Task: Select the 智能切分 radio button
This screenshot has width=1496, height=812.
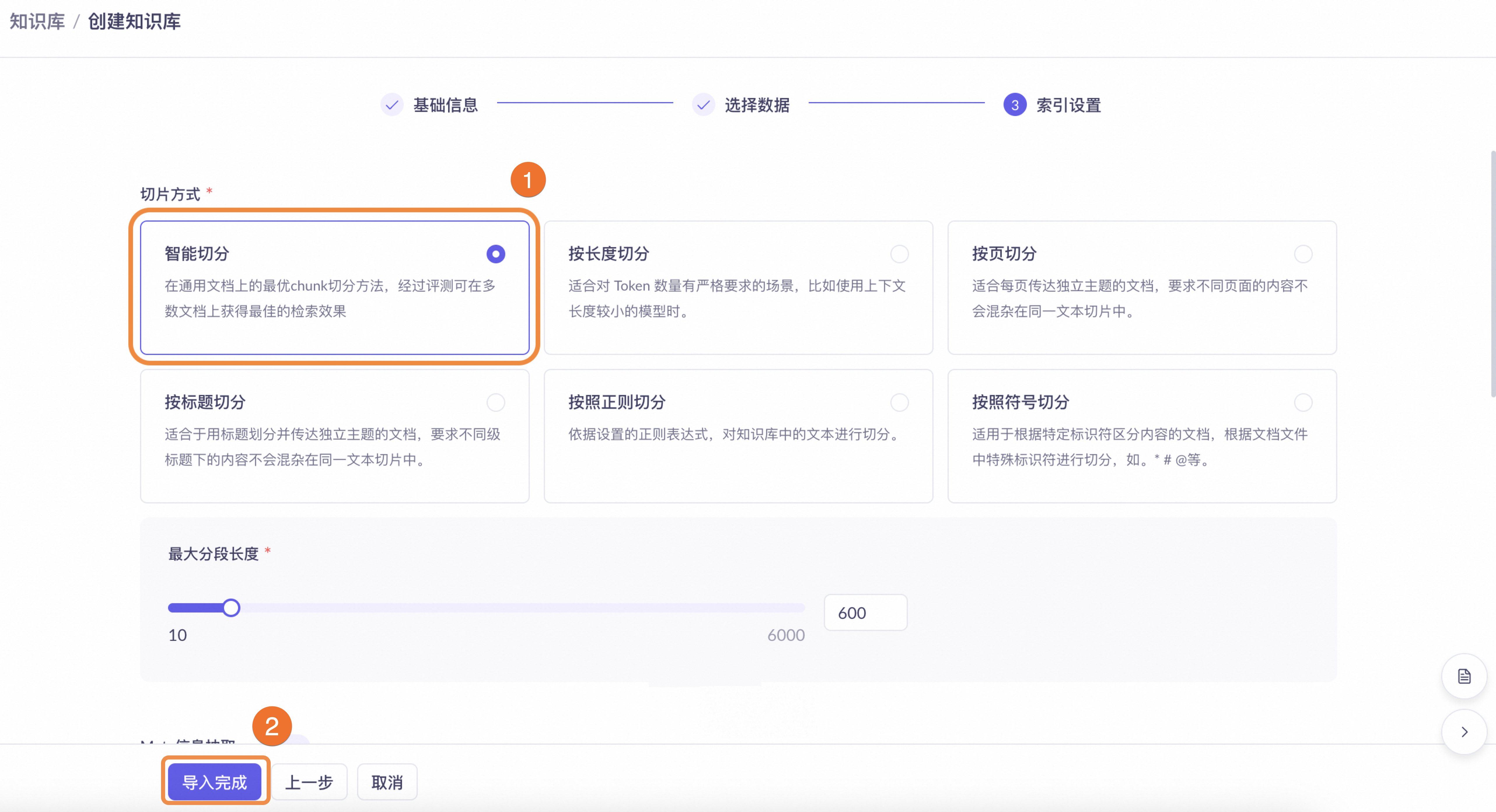Action: tap(495, 254)
